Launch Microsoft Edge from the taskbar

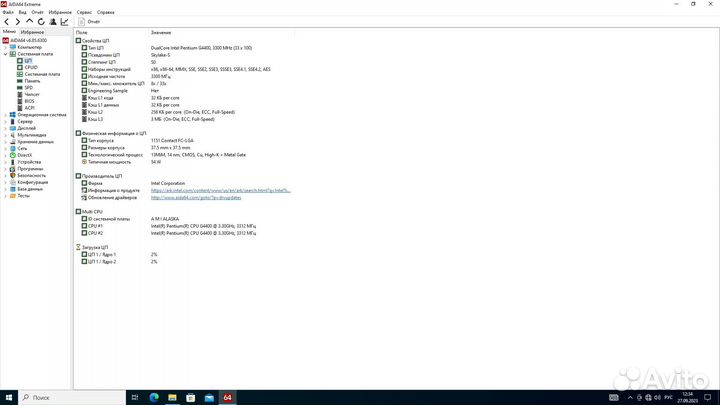point(154,398)
